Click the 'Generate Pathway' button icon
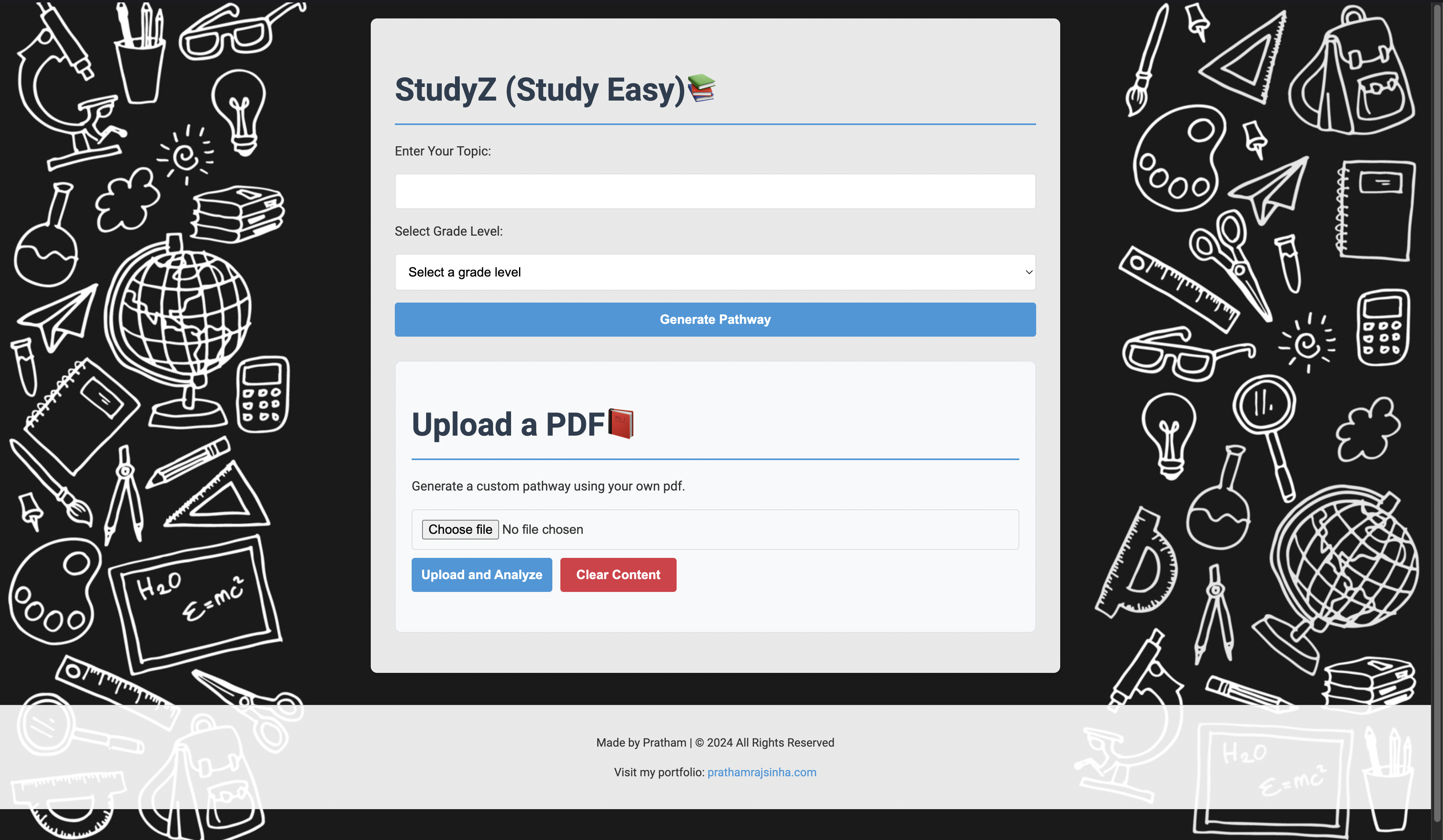 [x=715, y=319]
